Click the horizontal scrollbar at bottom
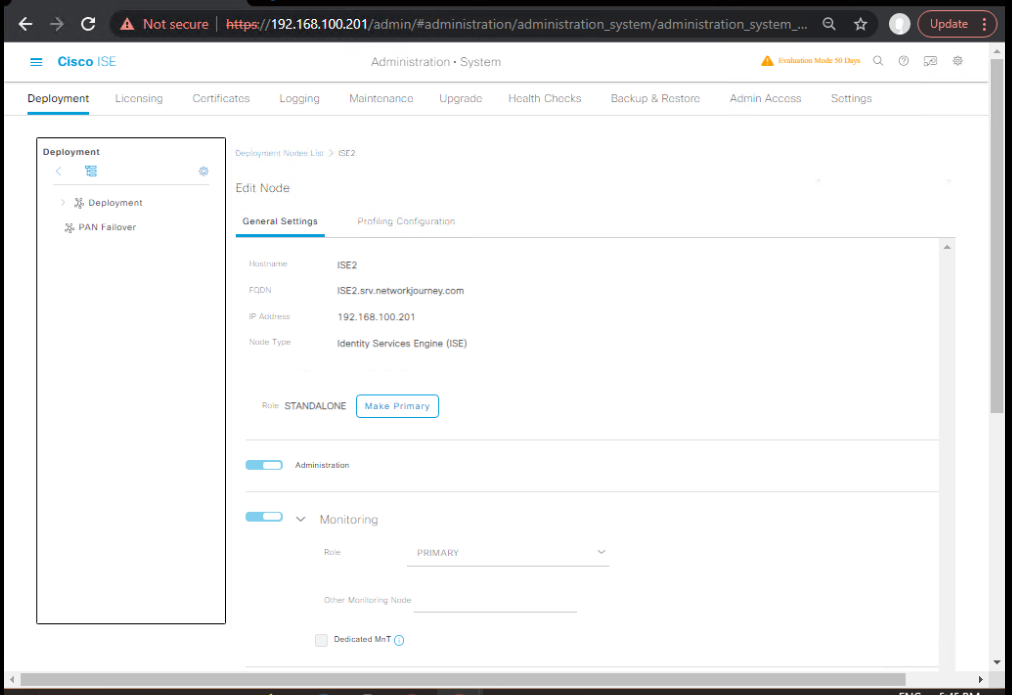The height and width of the screenshot is (695, 1012). (463, 680)
